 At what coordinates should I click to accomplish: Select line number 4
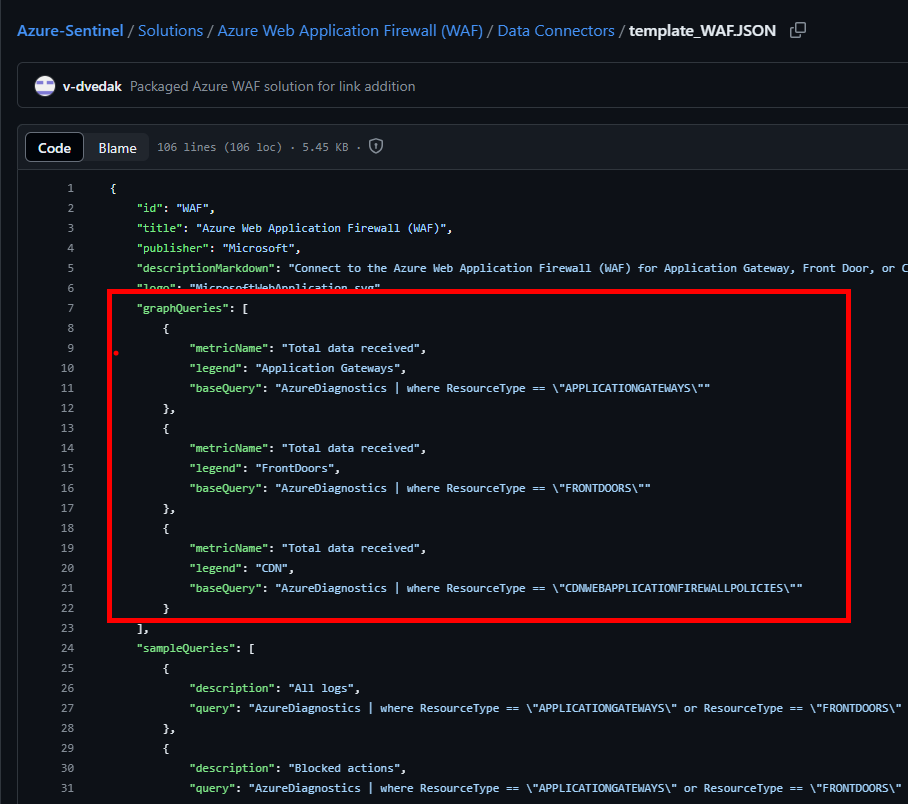click(70, 248)
